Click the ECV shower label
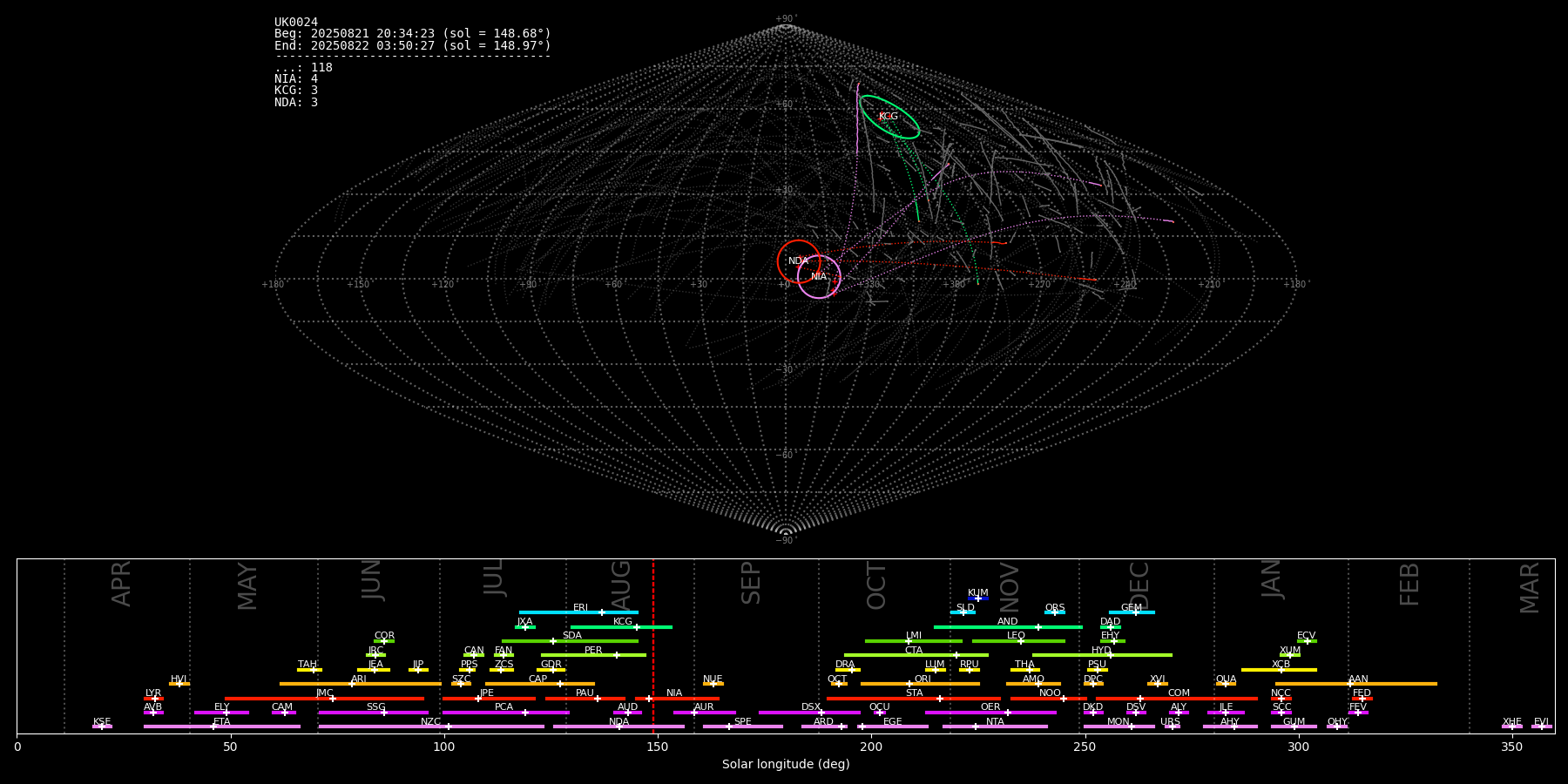This screenshot has width=1568, height=784. [x=1306, y=636]
